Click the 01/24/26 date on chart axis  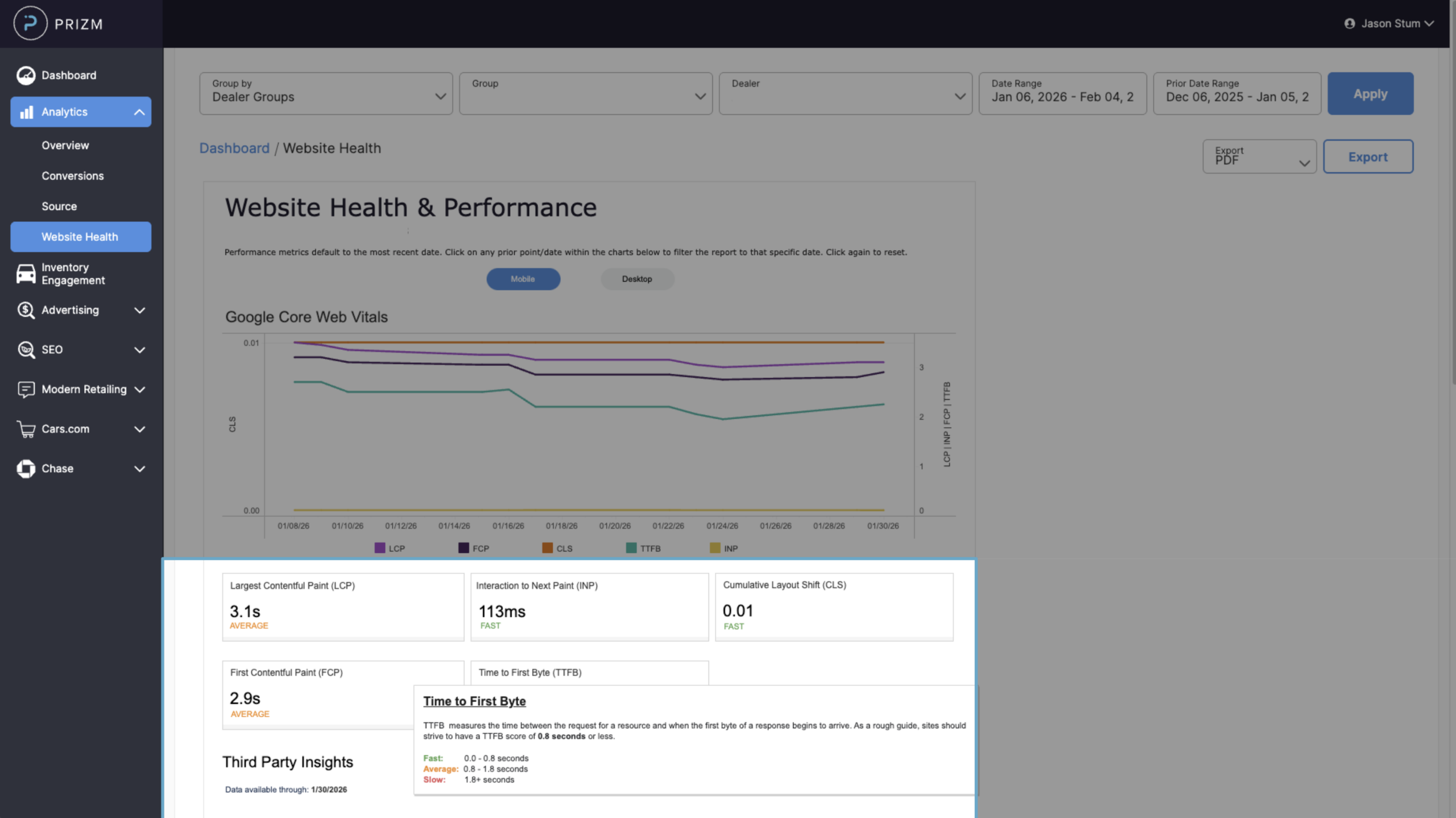point(722,526)
